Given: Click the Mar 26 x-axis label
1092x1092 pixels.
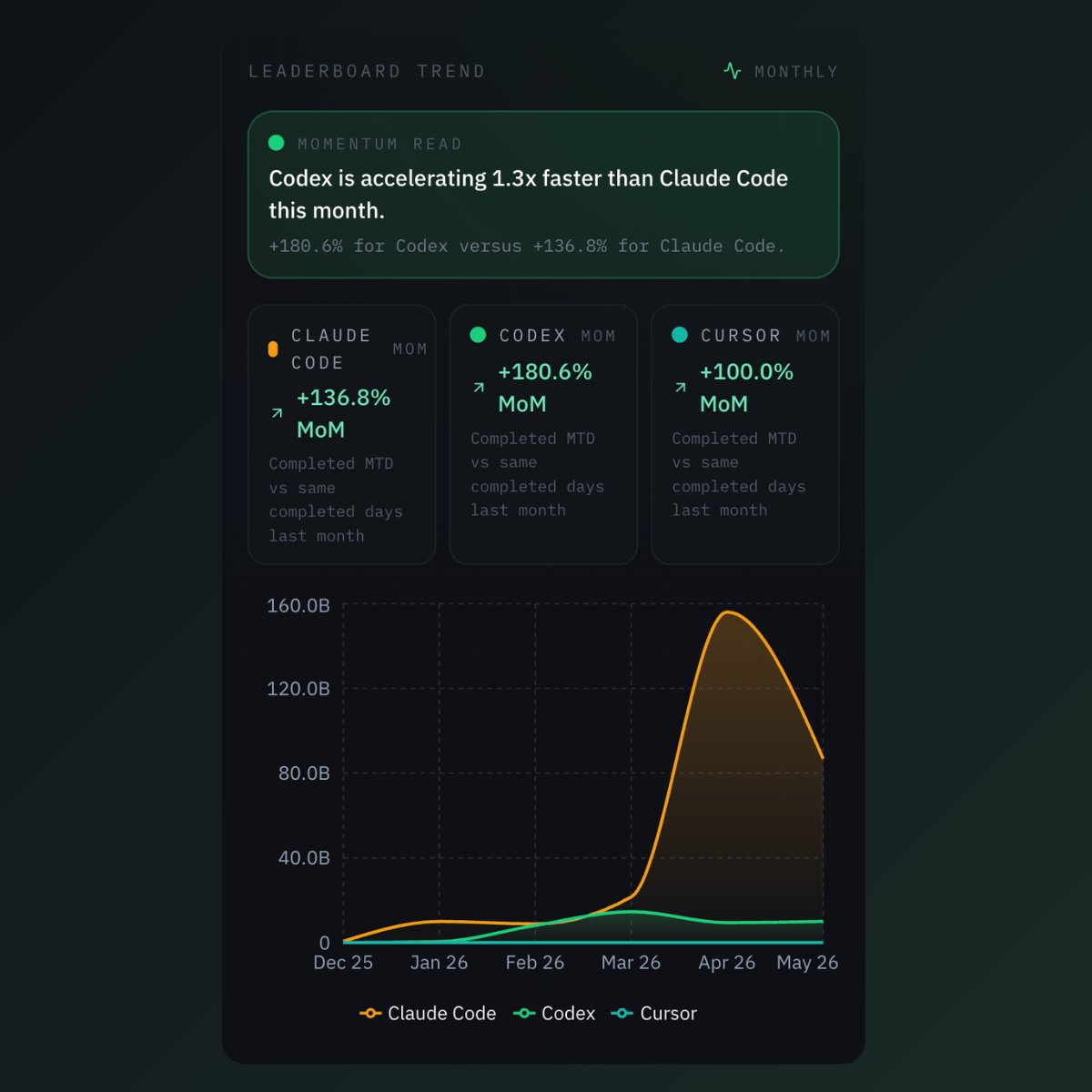Looking at the screenshot, I should coord(631,963).
